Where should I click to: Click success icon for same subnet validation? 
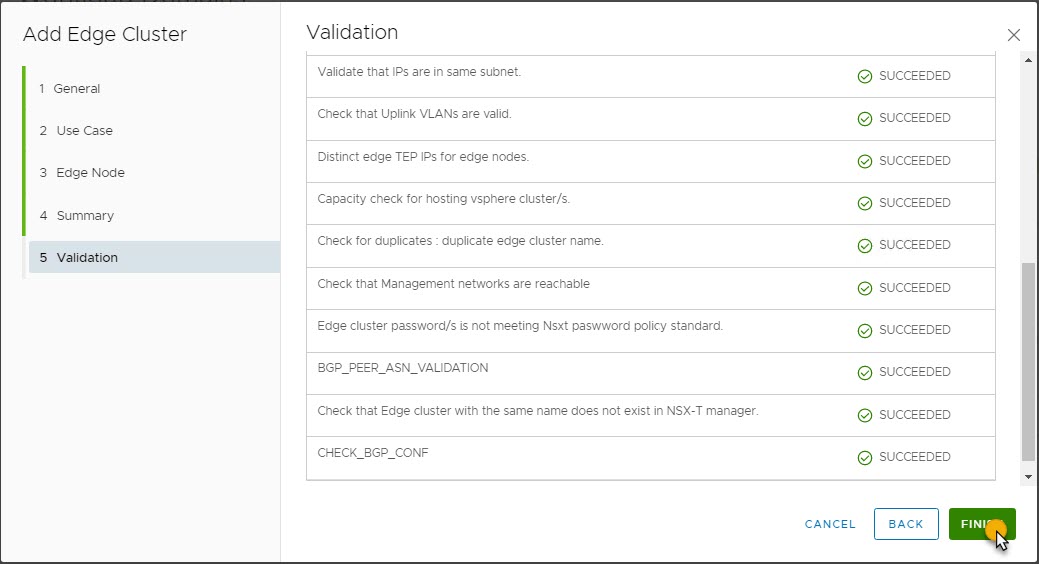point(865,76)
